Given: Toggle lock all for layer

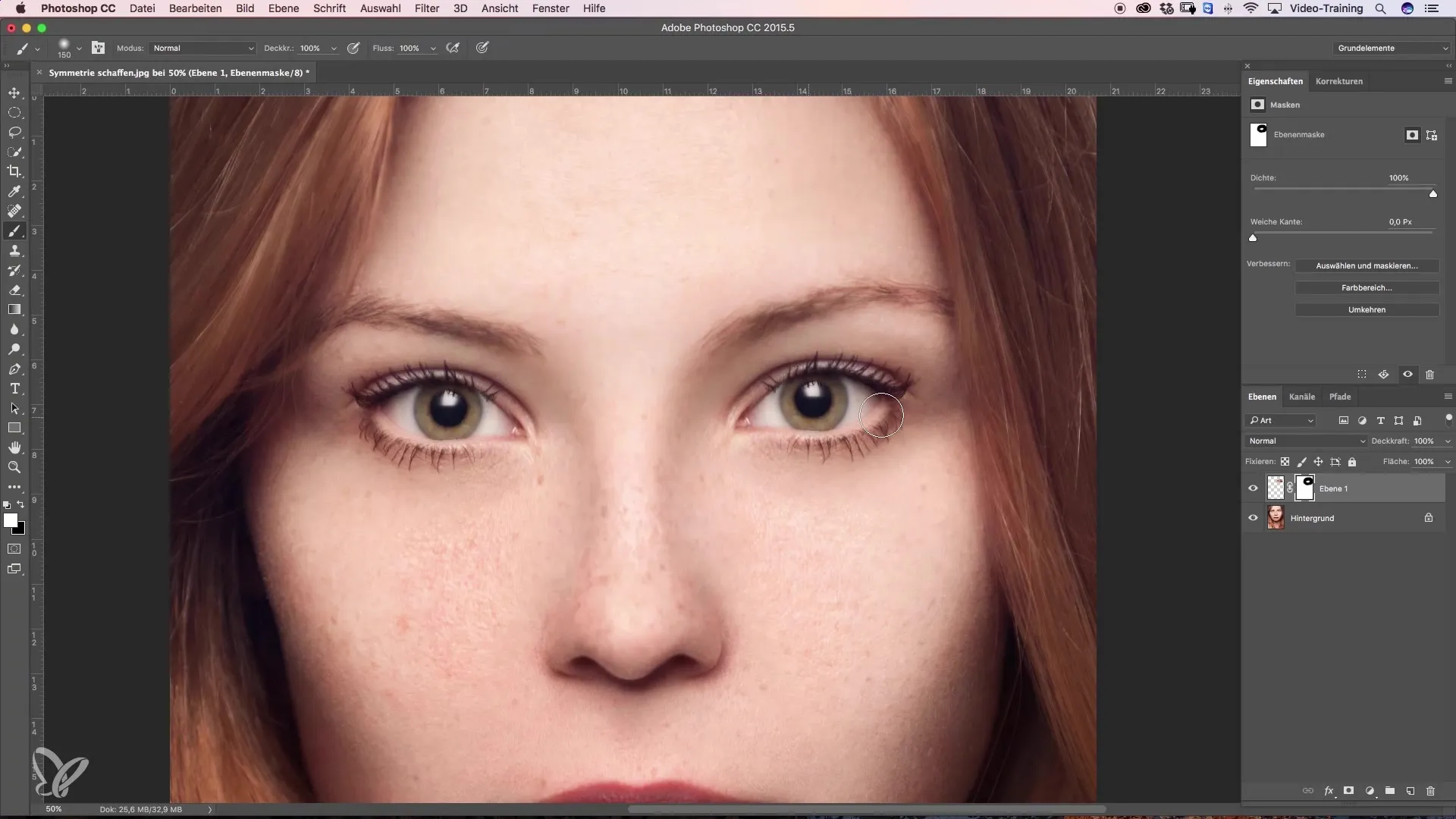Looking at the screenshot, I should 1352,462.
